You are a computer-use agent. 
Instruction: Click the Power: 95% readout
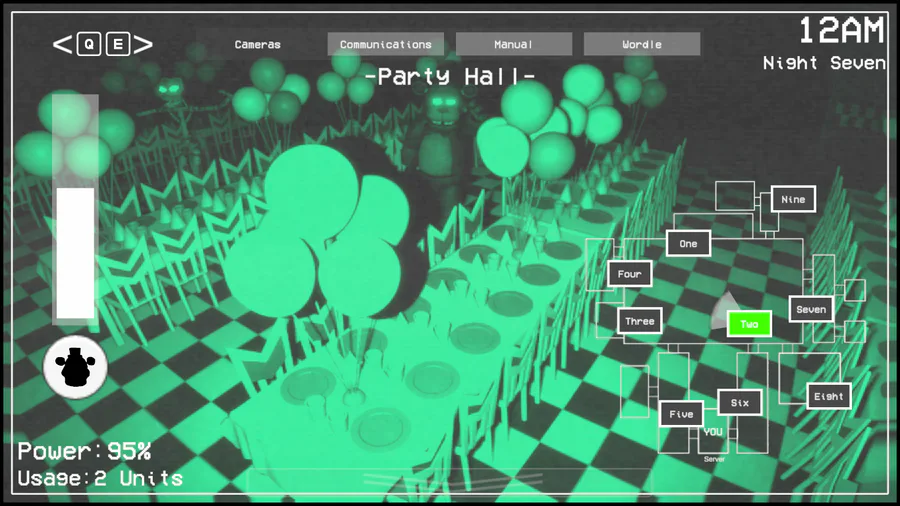pyautogui.click(x=84, y=451)
